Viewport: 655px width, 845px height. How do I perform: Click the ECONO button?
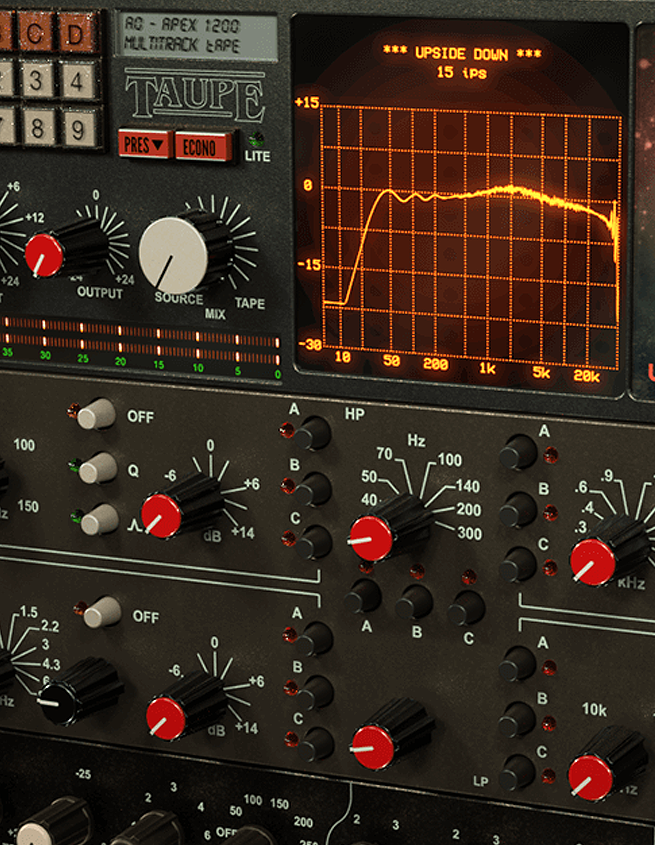[x=204, y=145]
